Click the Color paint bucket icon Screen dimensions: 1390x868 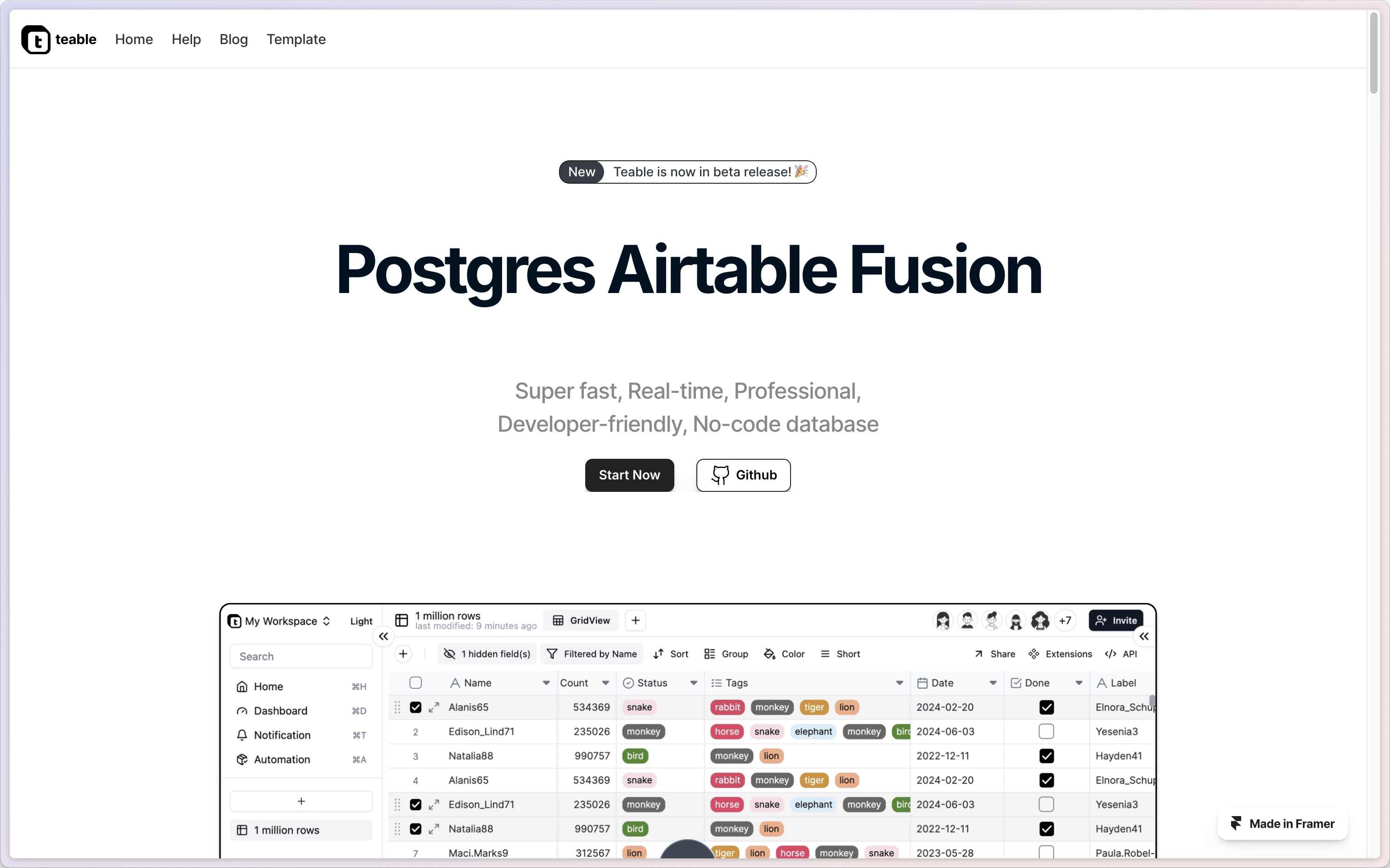[x=769, y=654]
